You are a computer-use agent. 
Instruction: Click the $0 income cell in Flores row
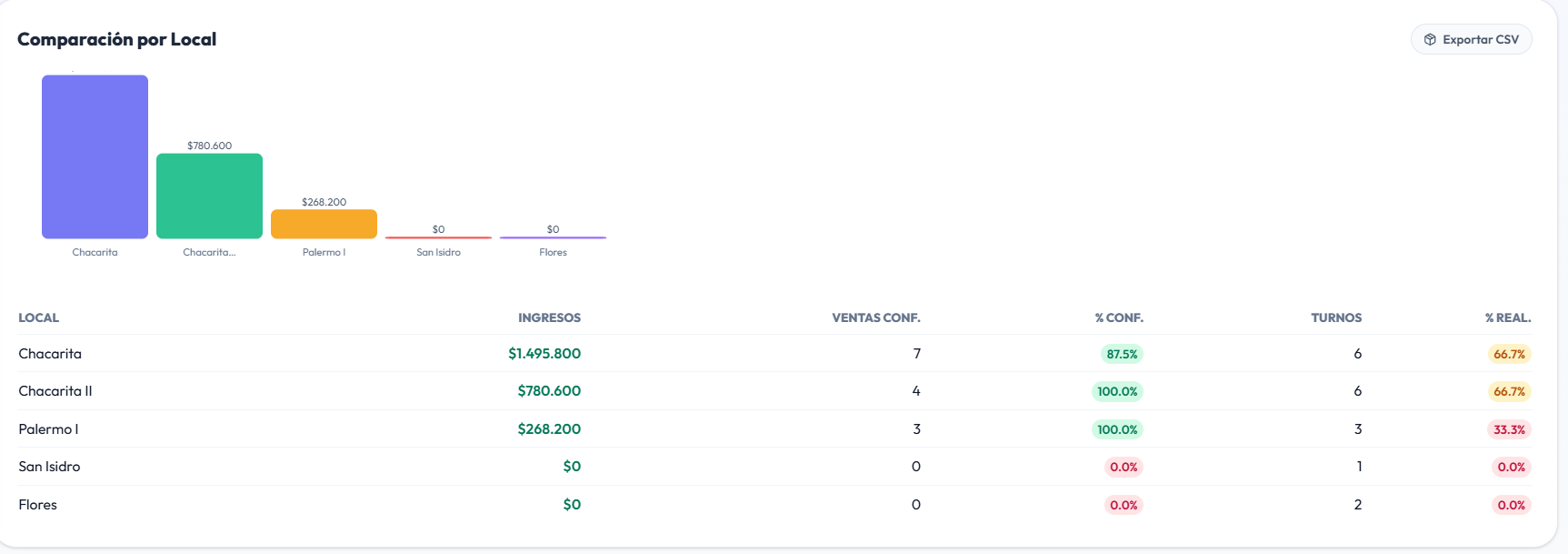[x=572, y=505]
